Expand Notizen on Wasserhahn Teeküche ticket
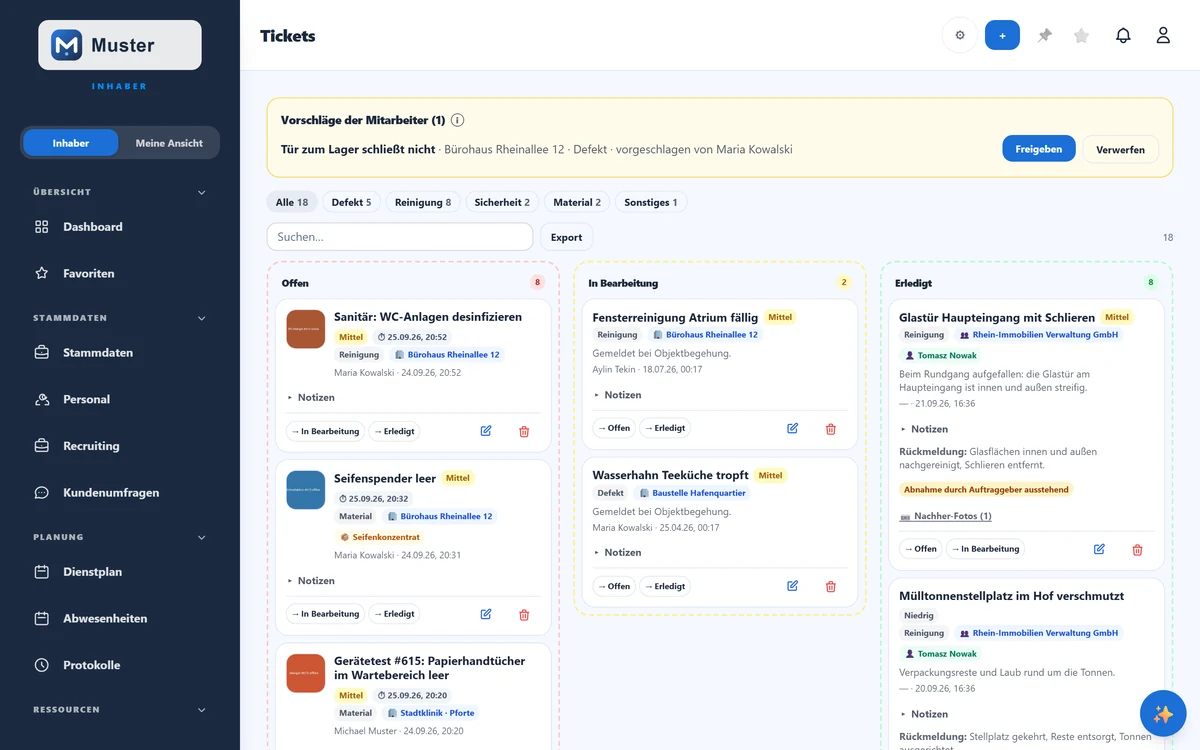The width and height of the screenshot is (1200, 750). tap(617, 552)
